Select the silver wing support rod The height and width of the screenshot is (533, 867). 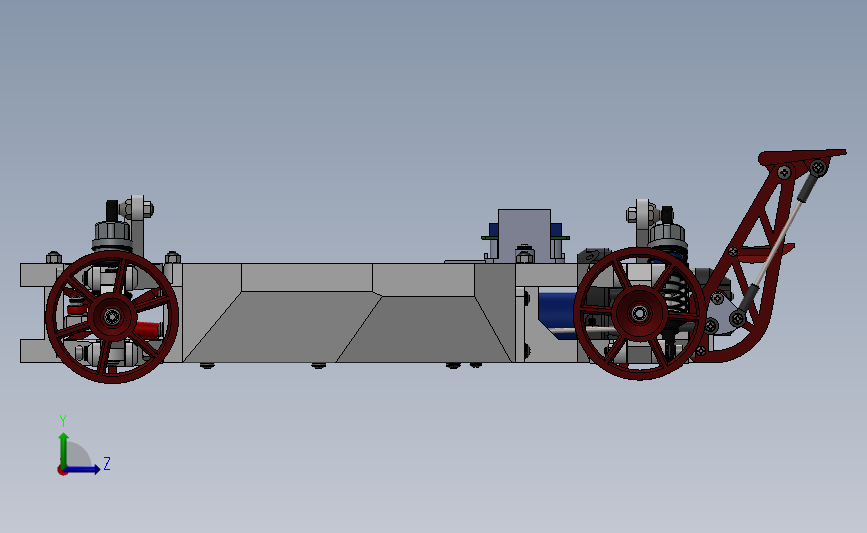[778, 243]
